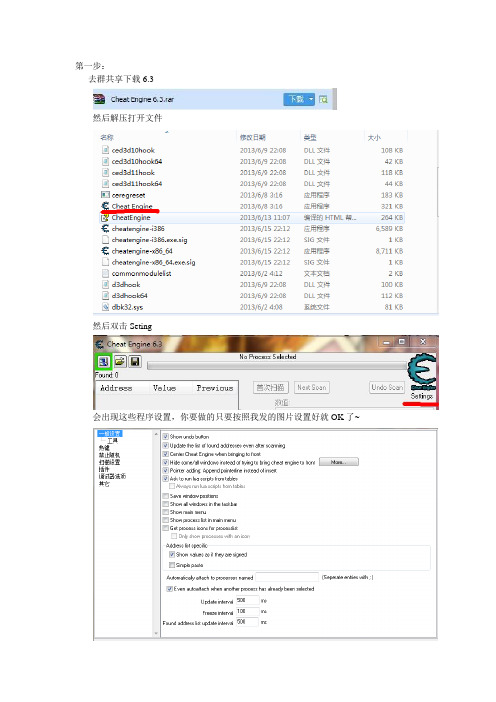Enable Show all windows in the taskbar
Image resolution: width=496 pixels, height=702 pixels.
click(x=166, y=504)
